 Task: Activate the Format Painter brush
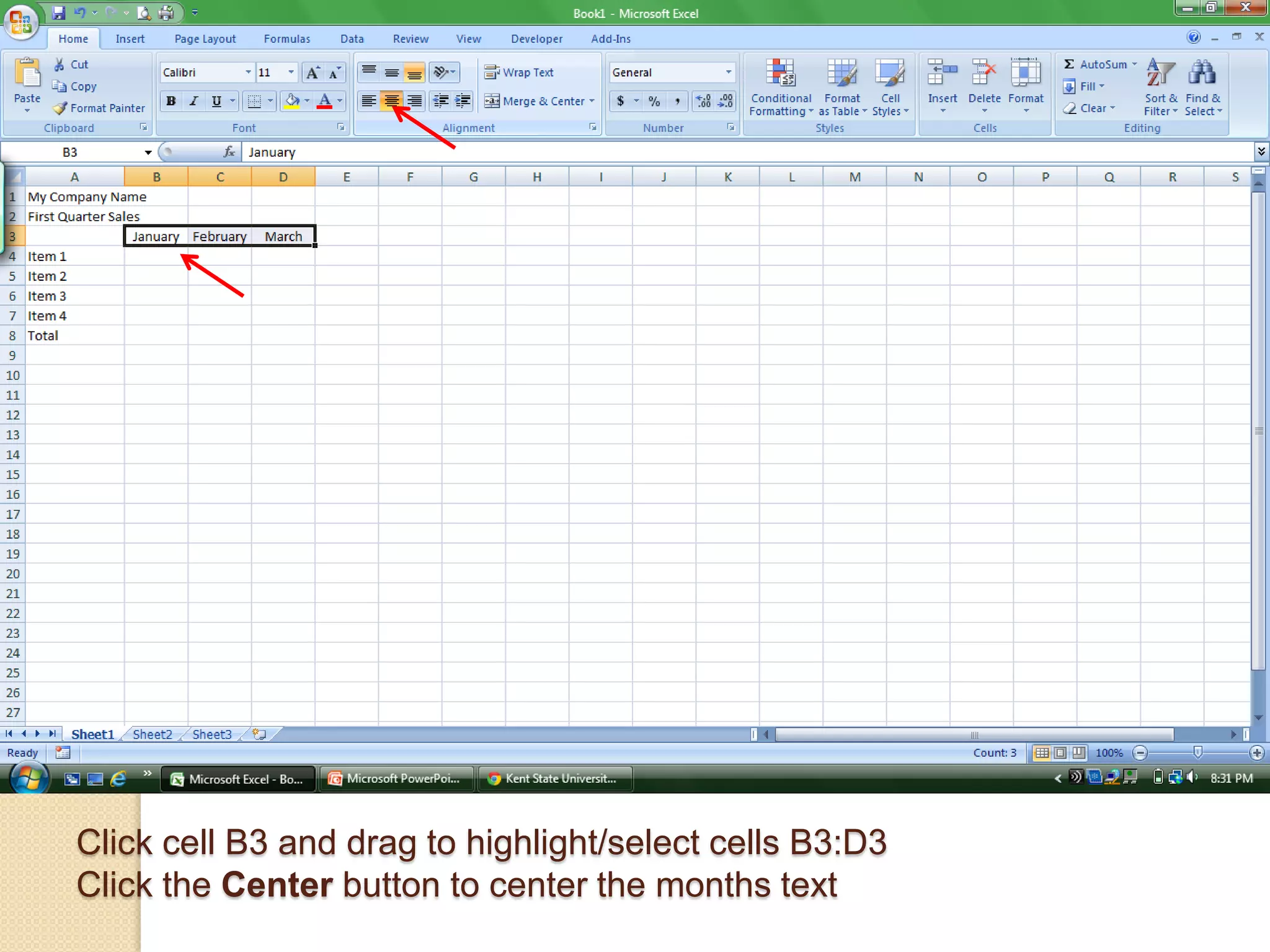click(x=99, y=108)
